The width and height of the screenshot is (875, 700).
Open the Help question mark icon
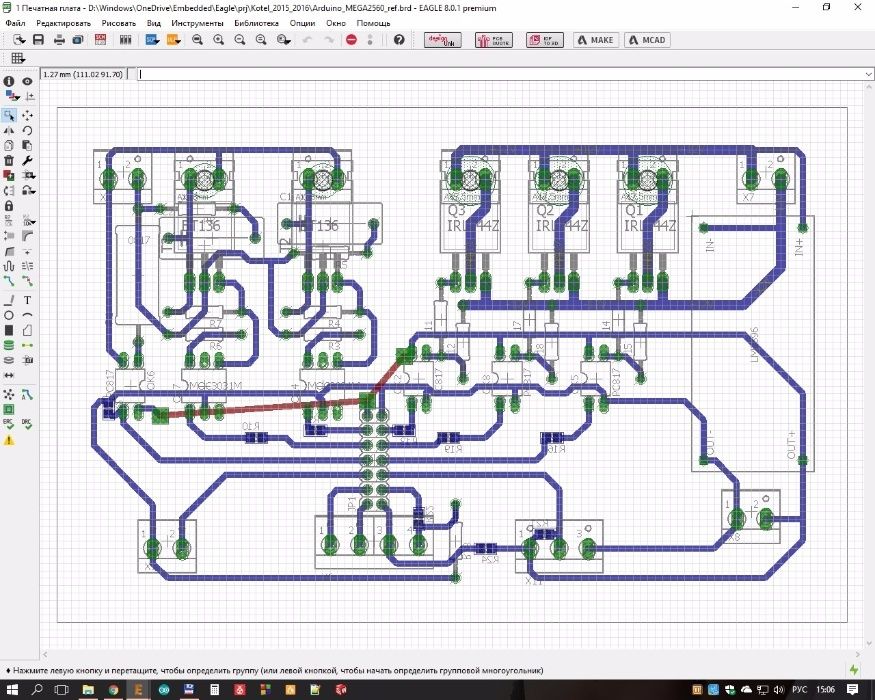pos(399,40)
